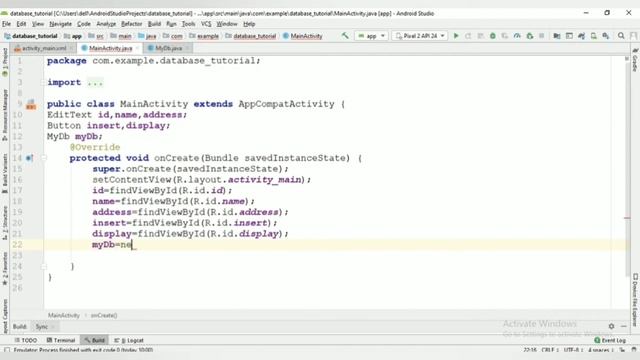The height and width of the screenshot is (360, 640).
Task: Select the MainActivity.java editor tab
Action: pos(110,48)
